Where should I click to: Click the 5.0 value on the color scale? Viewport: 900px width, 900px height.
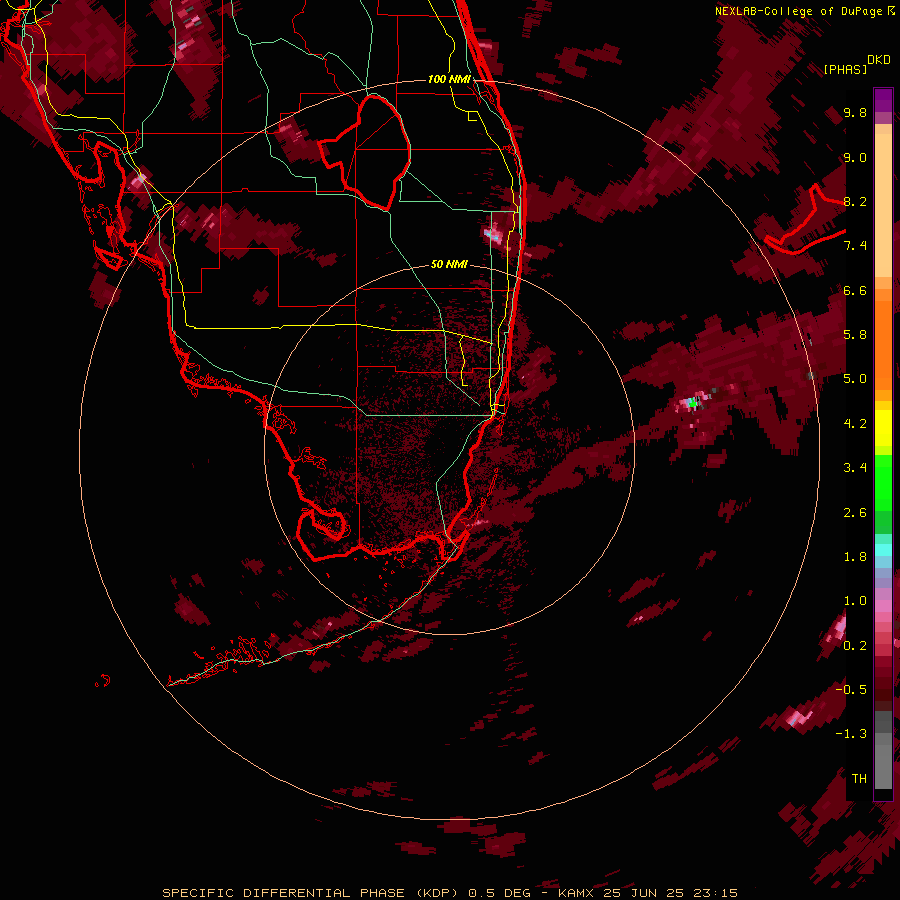point(855,379)
